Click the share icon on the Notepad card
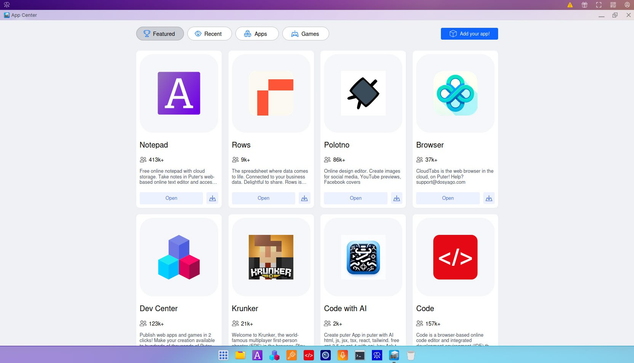This screenshot has height=363, width=634. (x=212, y=198)
